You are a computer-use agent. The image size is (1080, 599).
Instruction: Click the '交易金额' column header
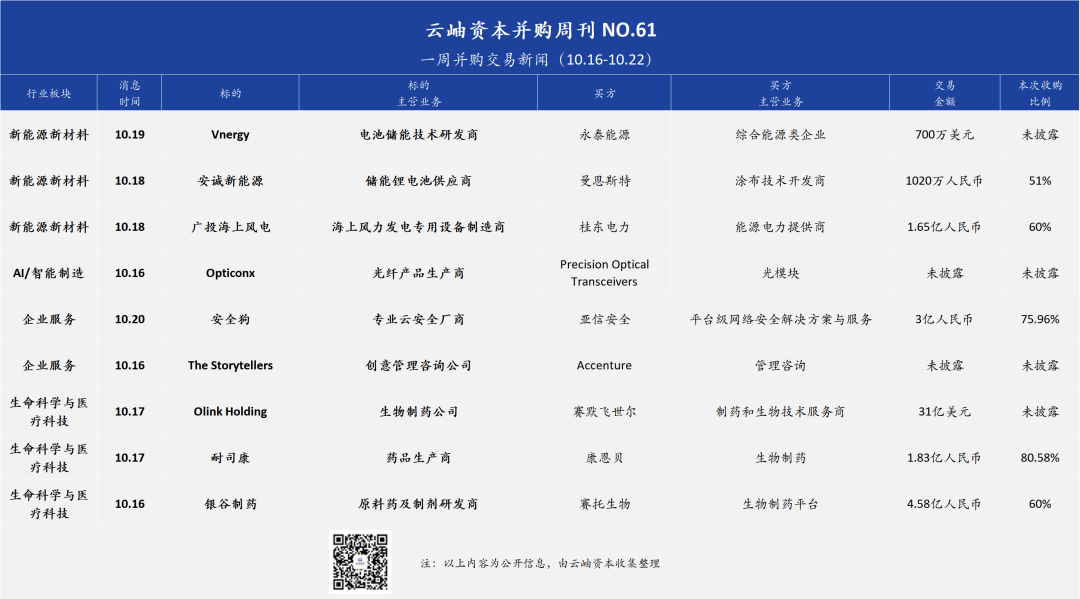click(944, 93)
